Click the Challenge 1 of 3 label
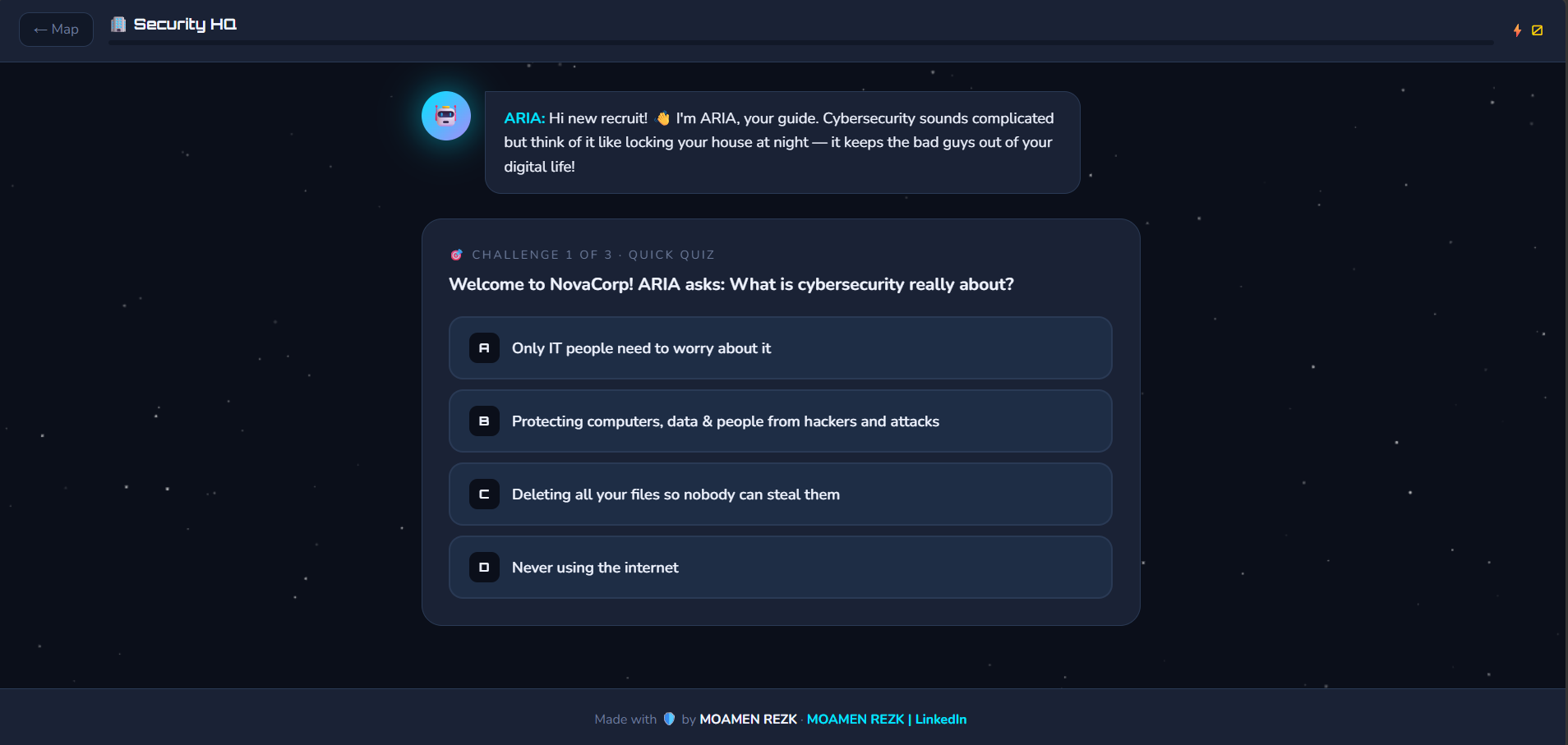 pyautogui.click(x=542, y=255)
